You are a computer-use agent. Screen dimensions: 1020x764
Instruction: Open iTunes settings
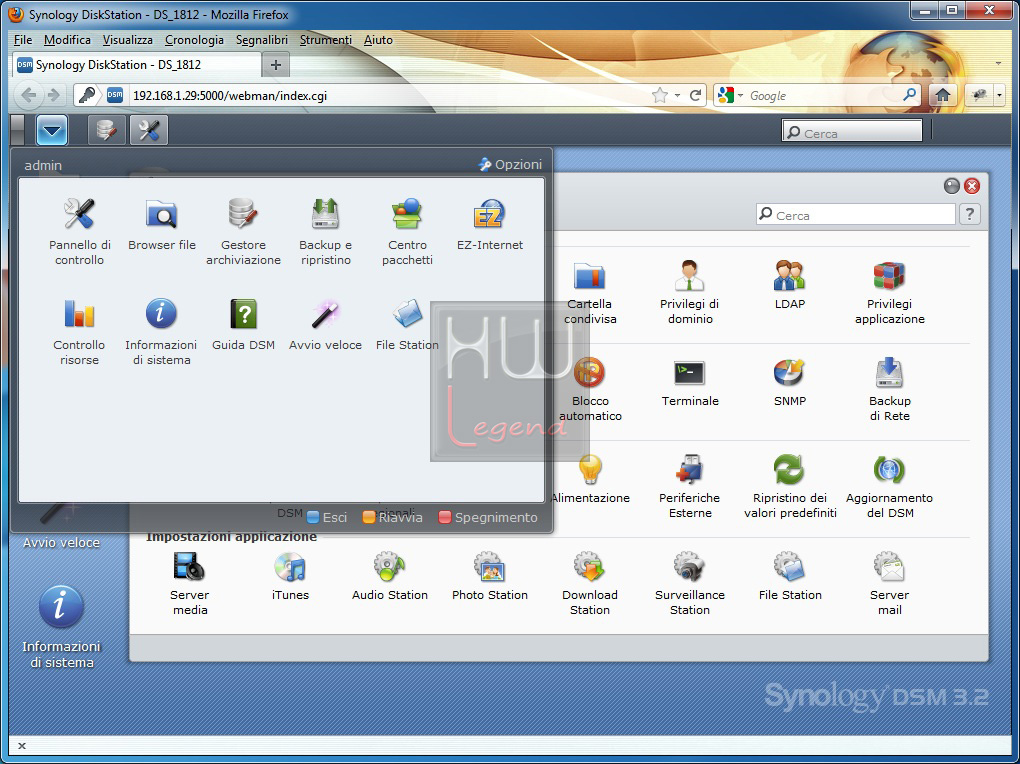[290, 576]
